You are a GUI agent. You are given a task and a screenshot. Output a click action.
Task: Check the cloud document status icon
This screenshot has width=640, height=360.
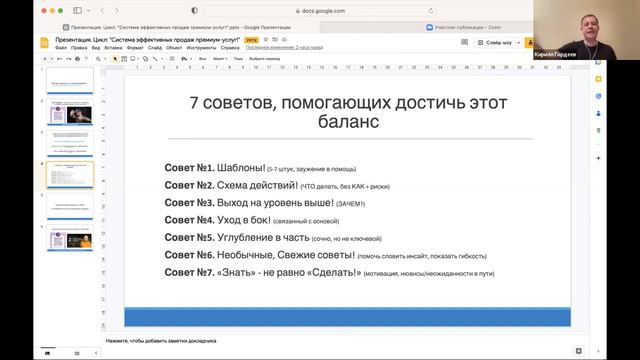(284, 40)
